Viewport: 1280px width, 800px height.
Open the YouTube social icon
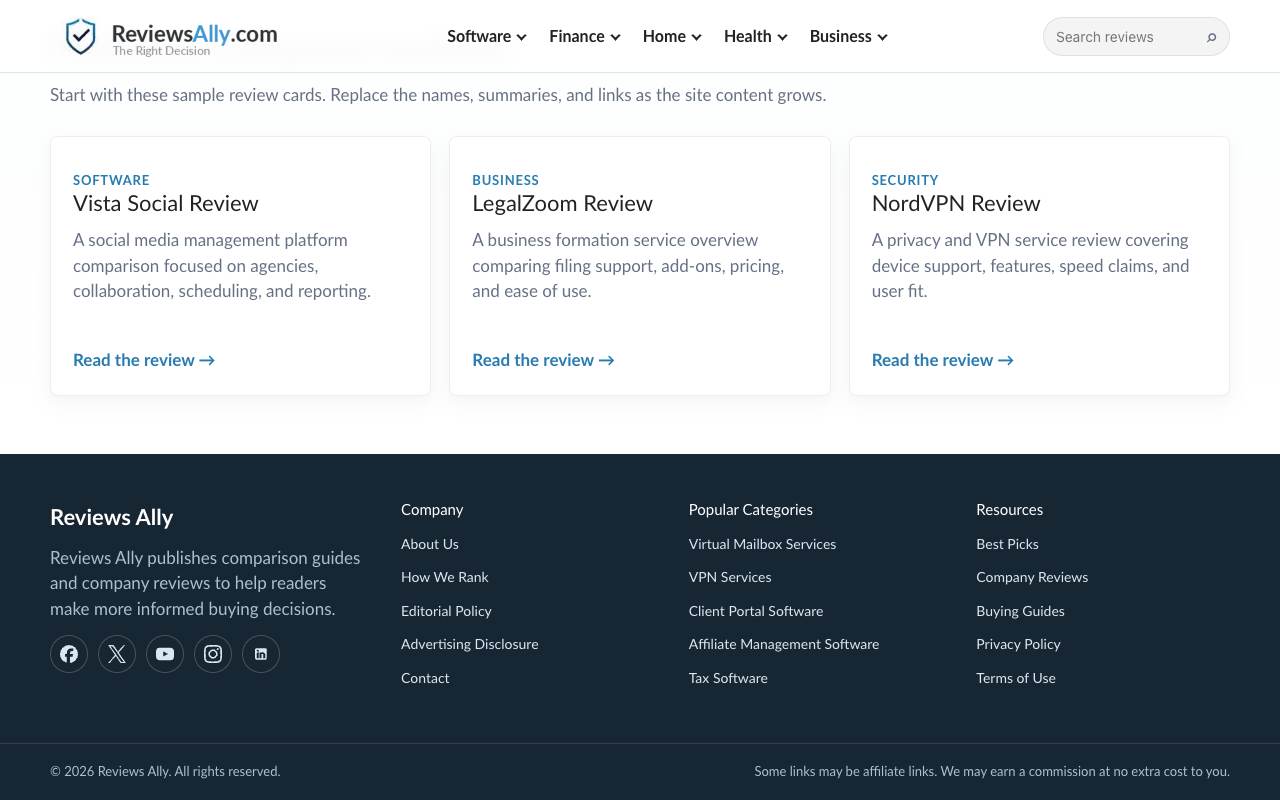165,654
